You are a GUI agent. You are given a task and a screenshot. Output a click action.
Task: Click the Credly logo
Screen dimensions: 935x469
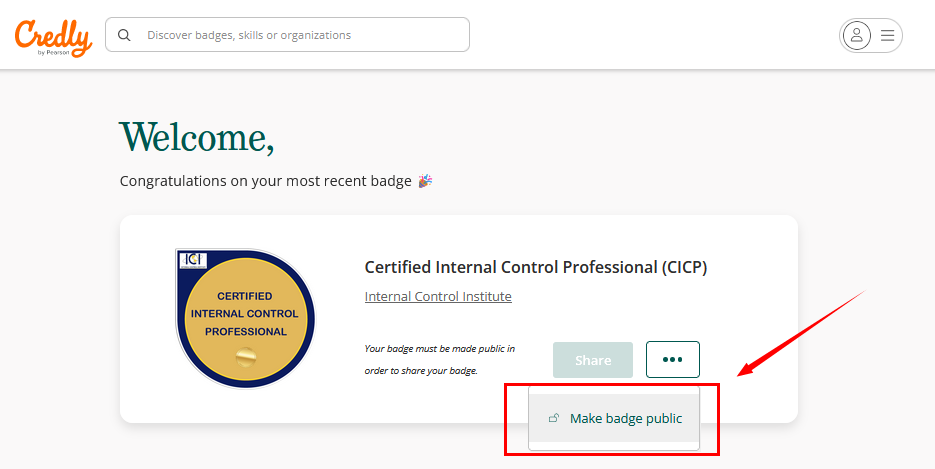pyautogui.click(x=53, y=38)
